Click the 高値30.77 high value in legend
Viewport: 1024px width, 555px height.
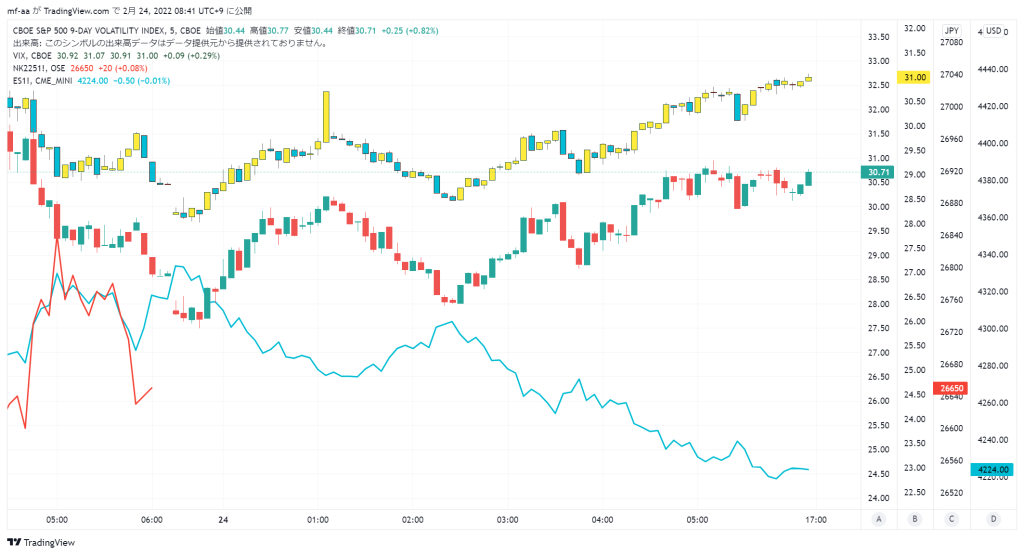[269, 31]
